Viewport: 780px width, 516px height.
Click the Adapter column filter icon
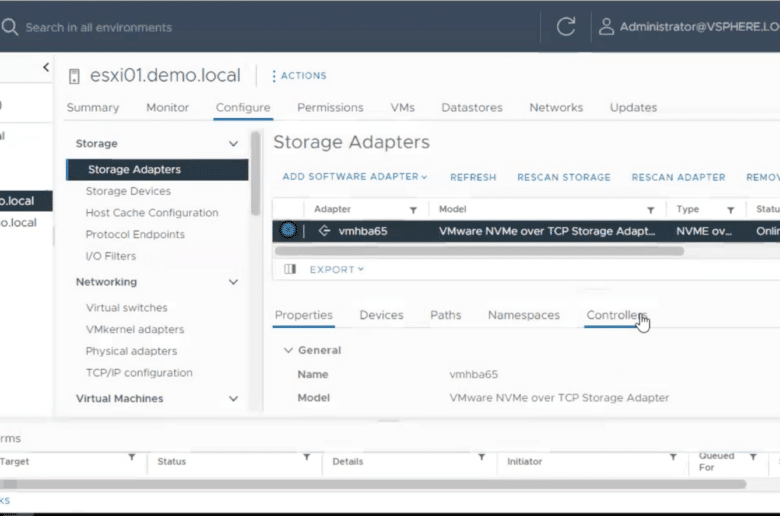[x=413, y=210]
